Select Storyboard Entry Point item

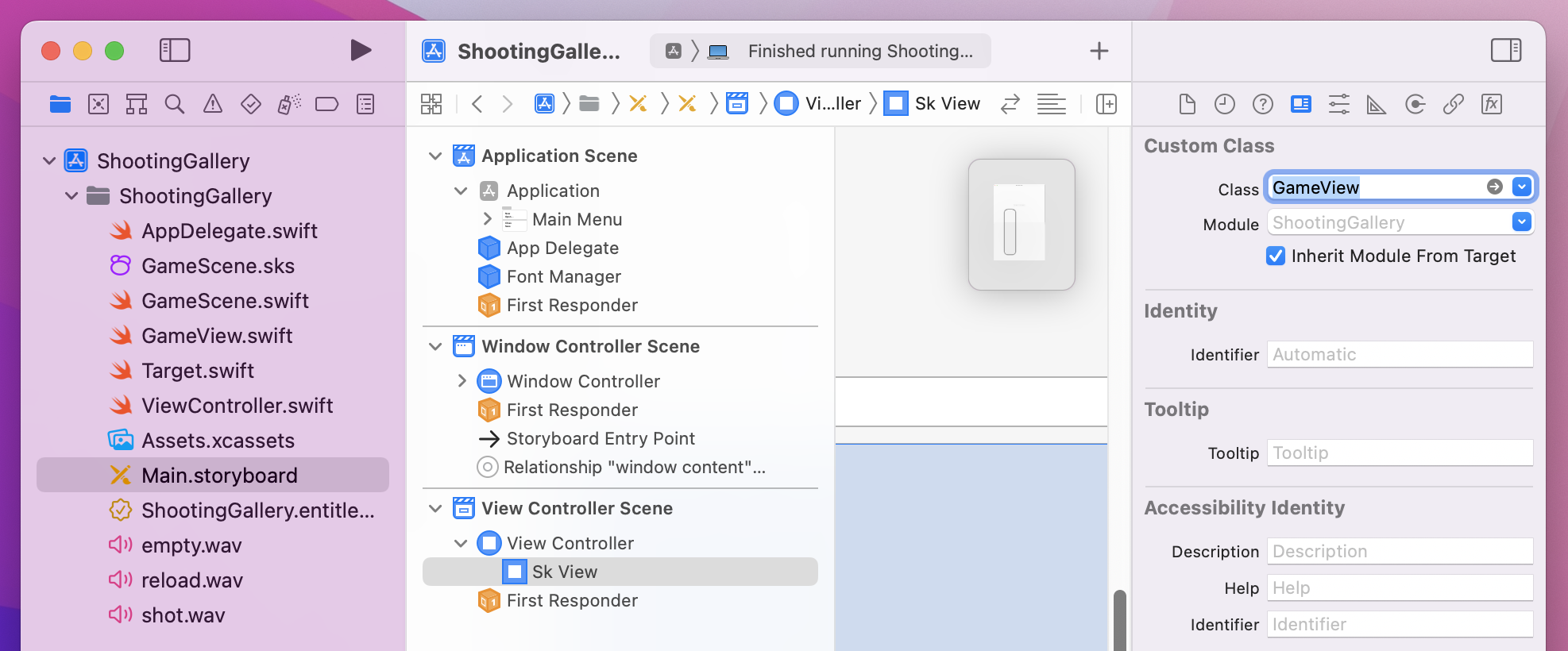click(586, 438)
